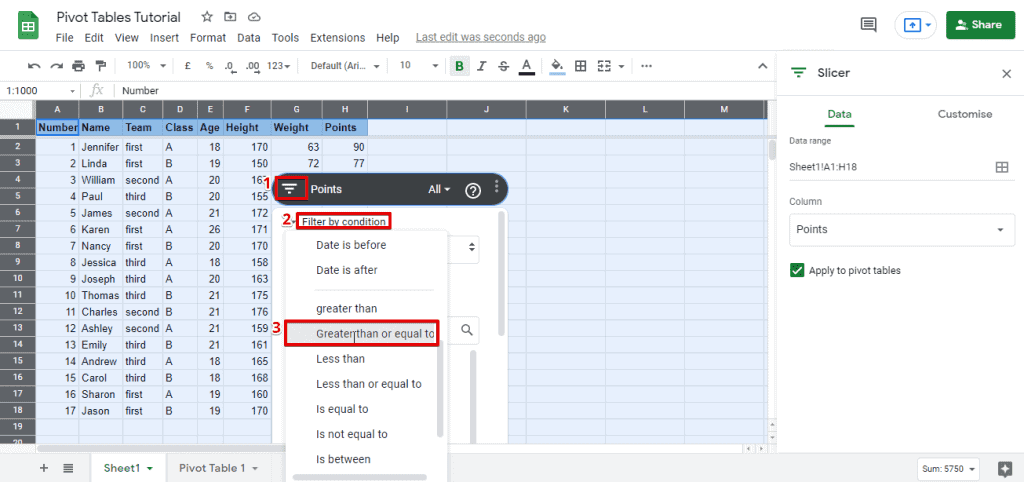Click the search magnifier icon in the slicer

[467, 330]
